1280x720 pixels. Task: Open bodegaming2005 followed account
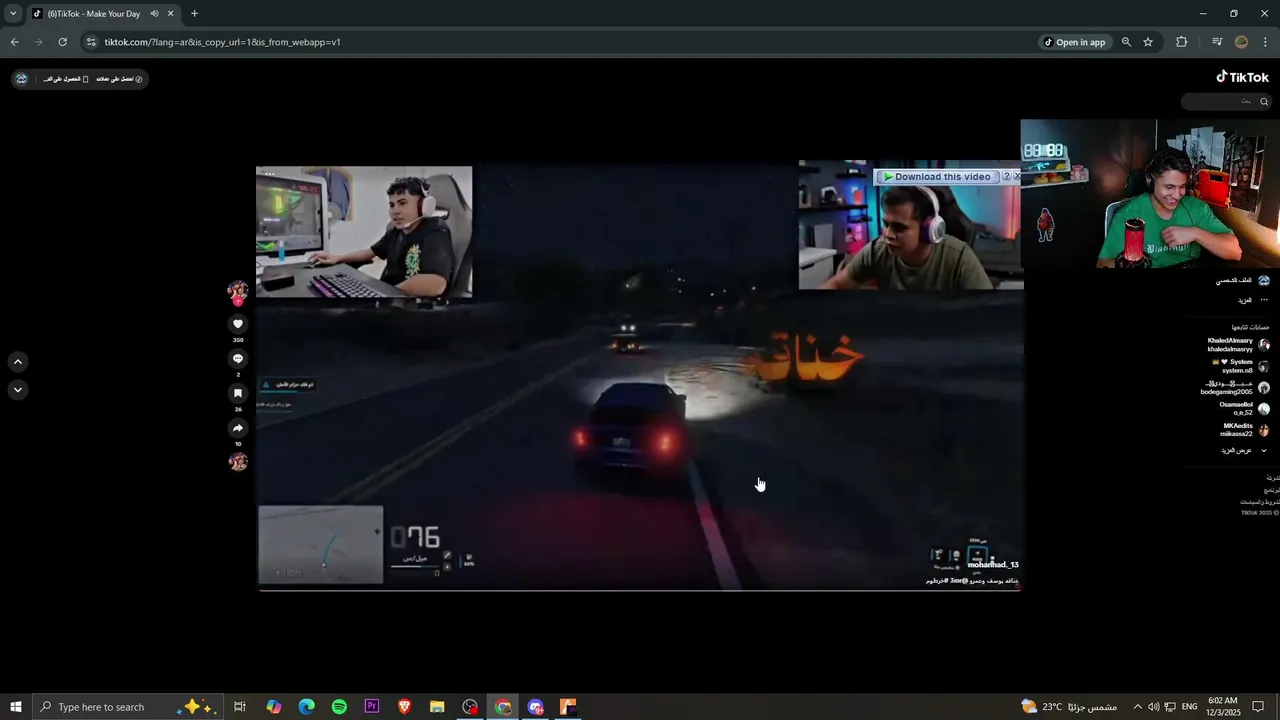[x=1235, y=388]
